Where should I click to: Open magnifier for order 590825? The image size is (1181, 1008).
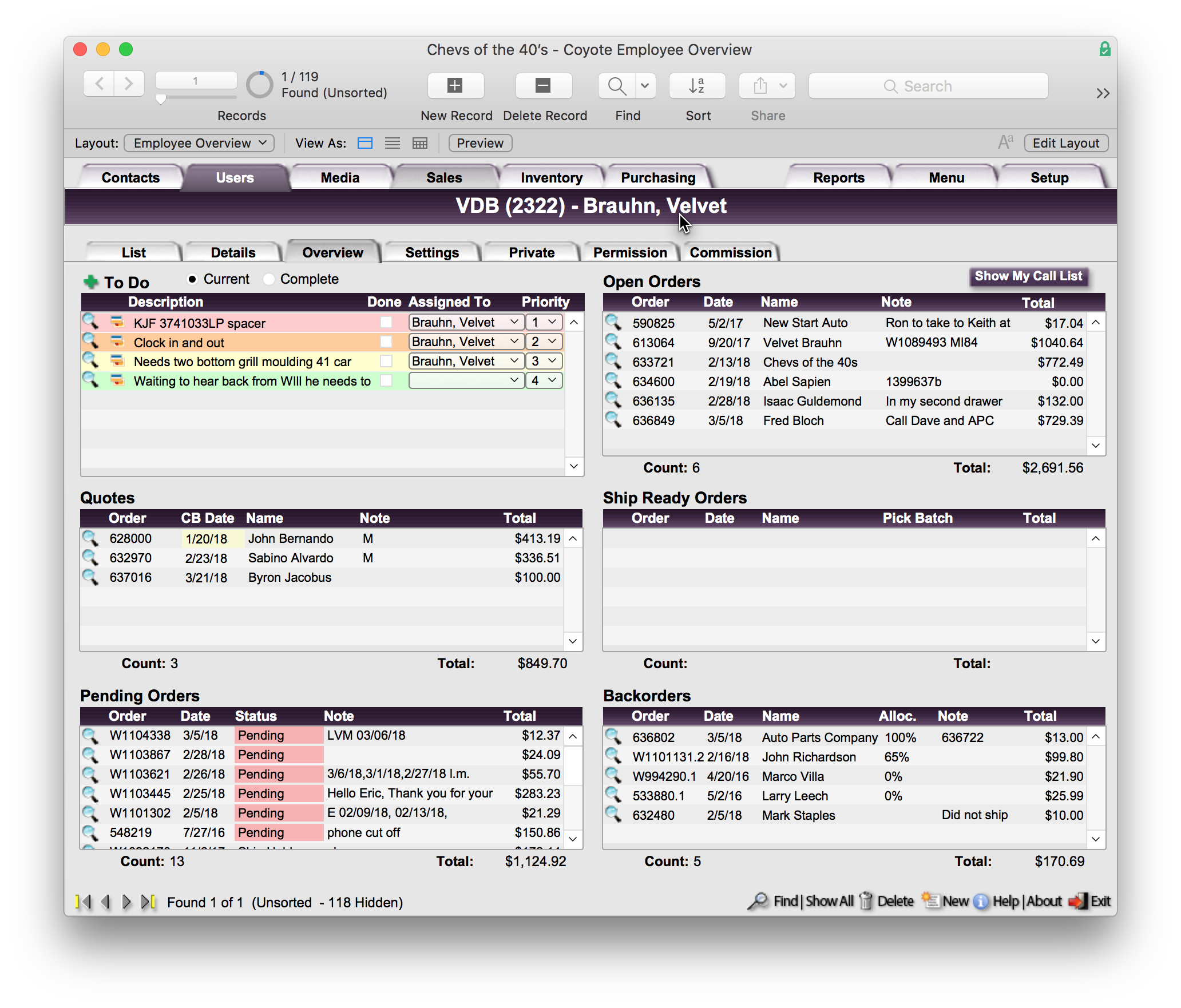613,322
